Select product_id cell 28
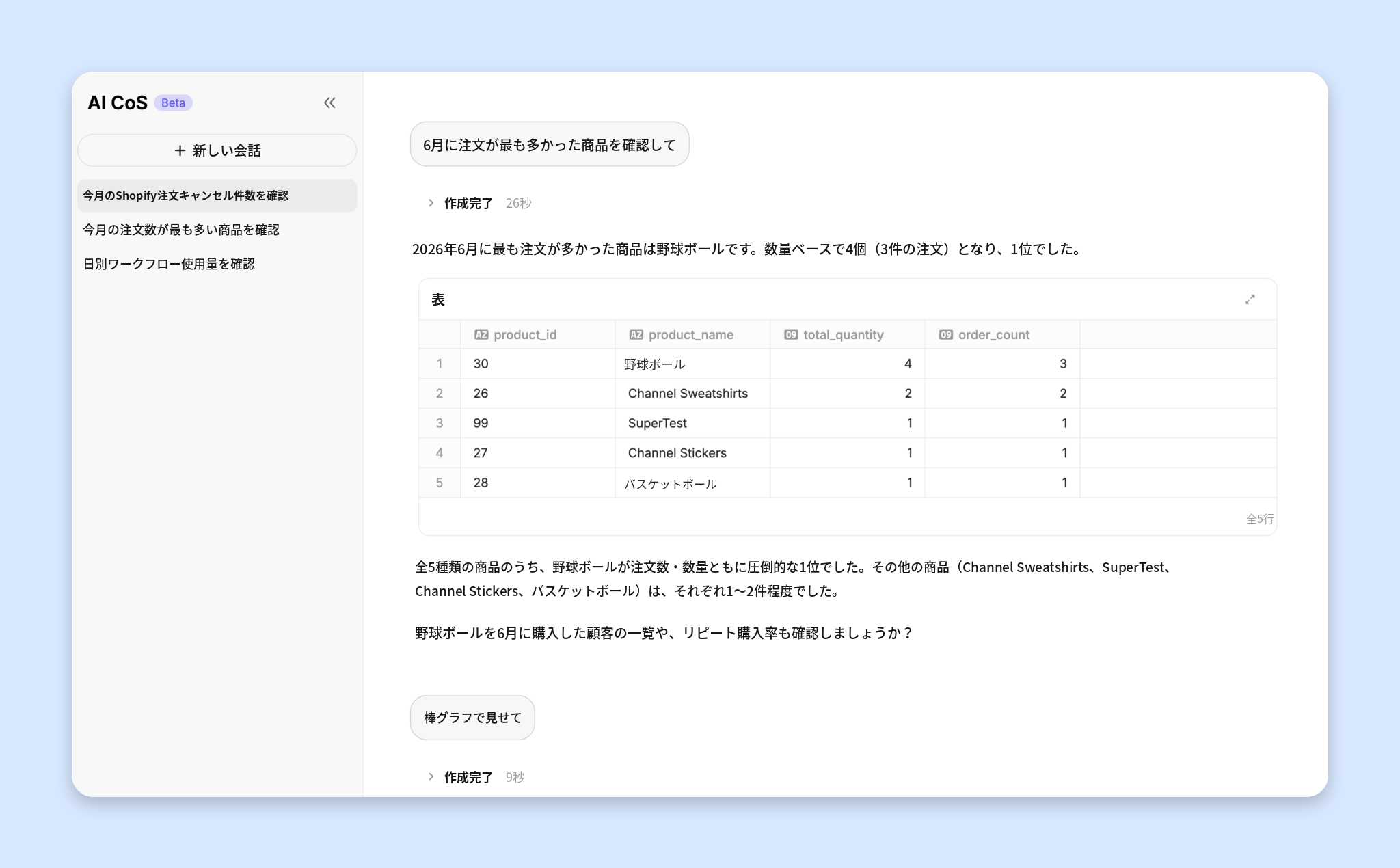 tap(537, 483)
